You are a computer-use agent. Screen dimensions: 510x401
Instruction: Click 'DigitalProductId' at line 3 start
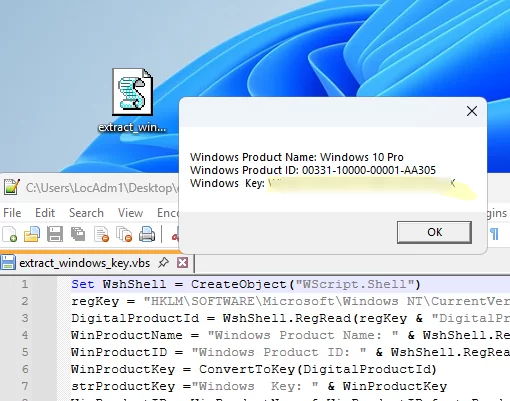tap(135, 318)
